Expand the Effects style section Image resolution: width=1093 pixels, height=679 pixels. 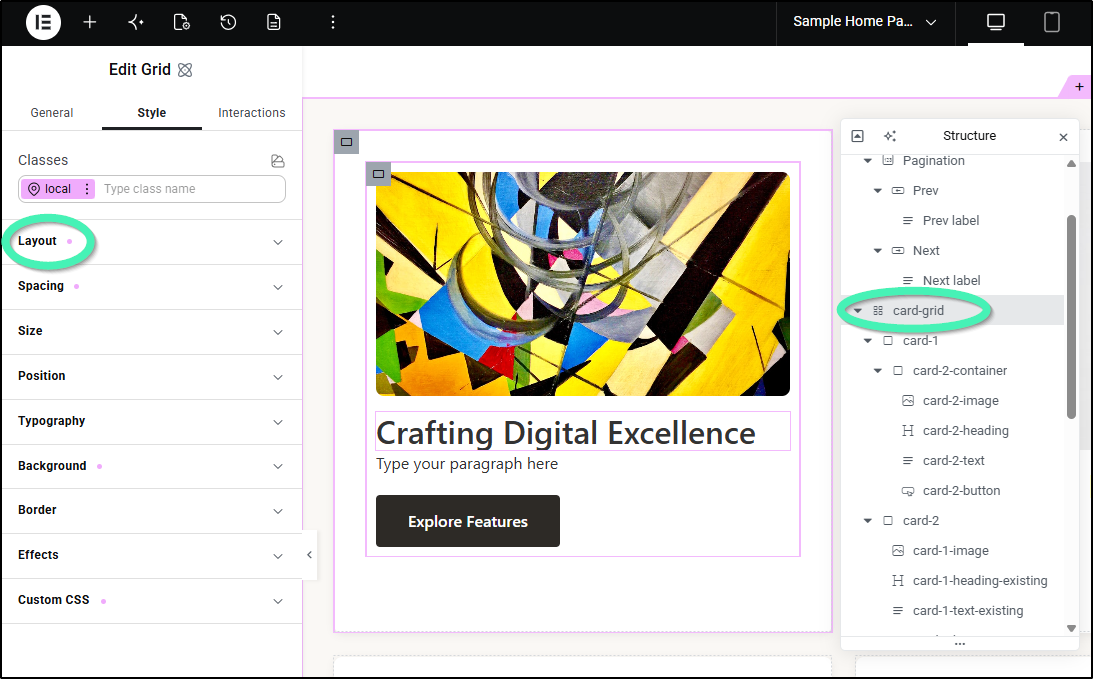tap(151, 555)
